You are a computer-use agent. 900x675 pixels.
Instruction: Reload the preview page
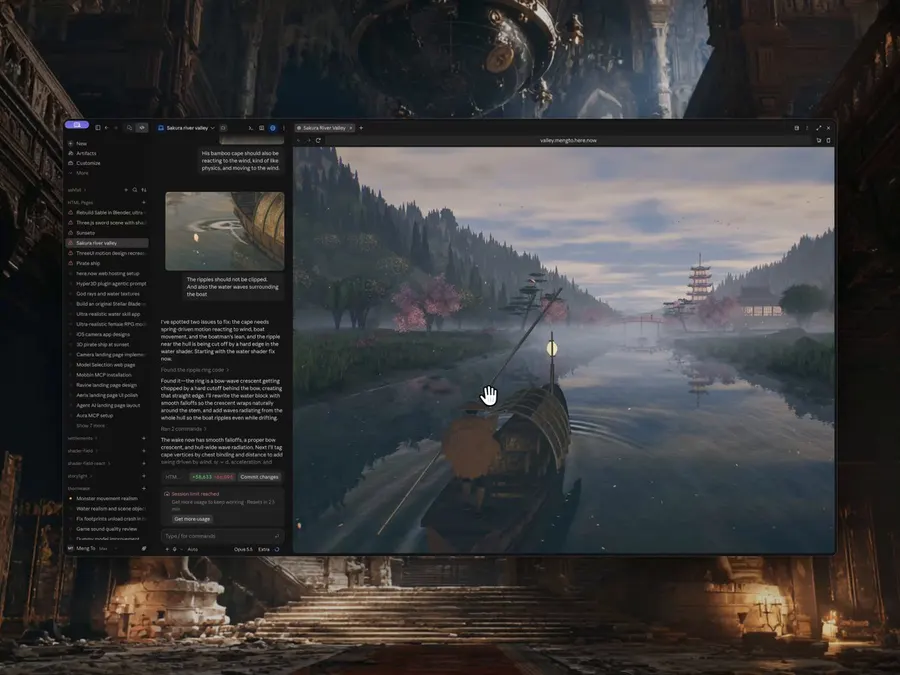coord(318,140)
